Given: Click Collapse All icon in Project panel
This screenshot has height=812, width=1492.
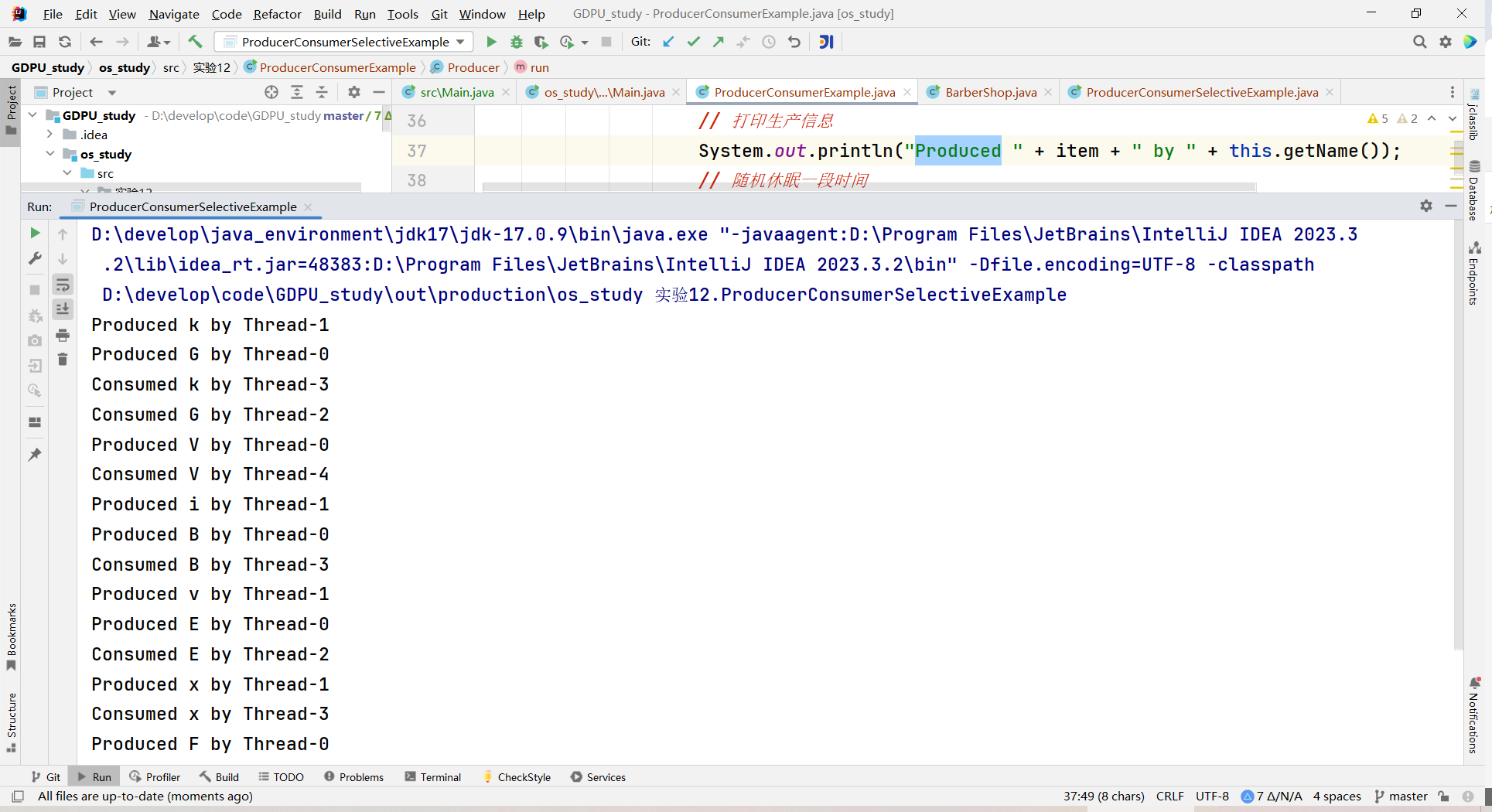Looking at the screenshot, I should [x=323, y=92].
